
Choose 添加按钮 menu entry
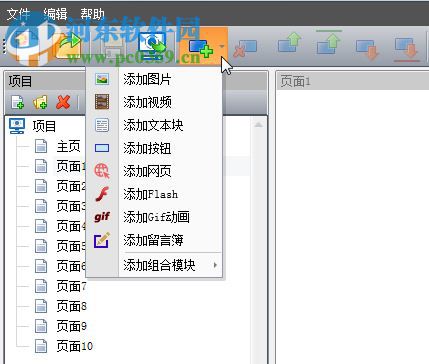[x=154, y=148]
